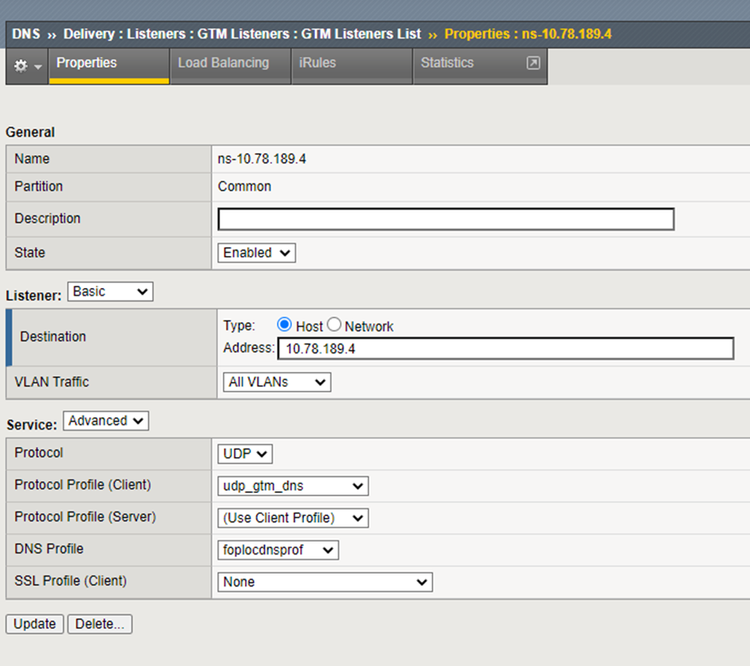The height and width of the screenshot is (666, 750).
Task: Click into the Description text field
Action: 446,219
